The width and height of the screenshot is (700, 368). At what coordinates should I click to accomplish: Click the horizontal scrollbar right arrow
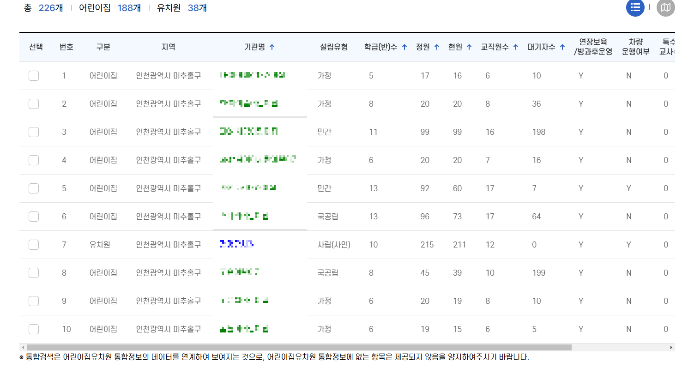pyautogui.click(x=671, y=347)
